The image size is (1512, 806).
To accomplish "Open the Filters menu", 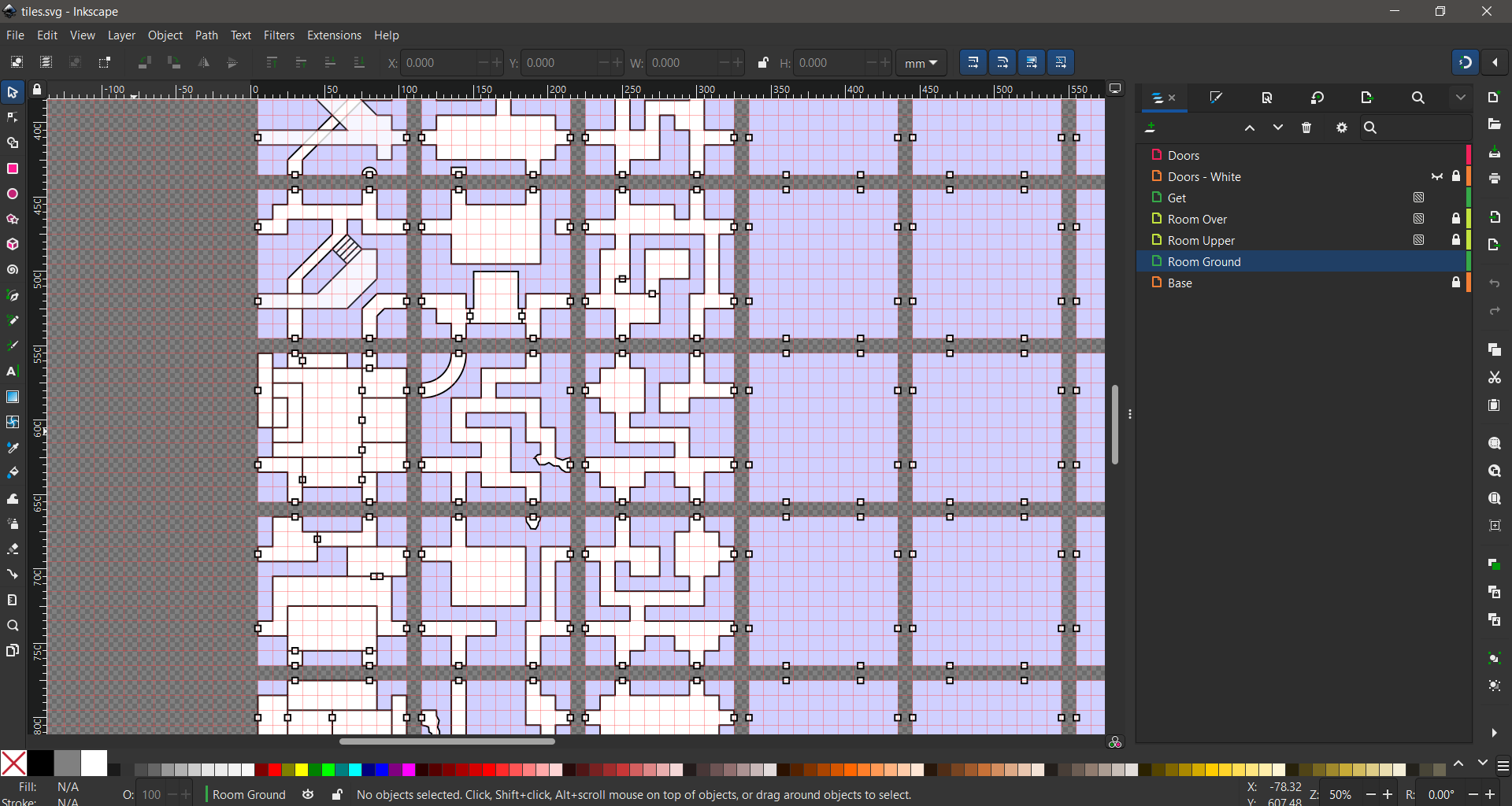I will 279,35.
